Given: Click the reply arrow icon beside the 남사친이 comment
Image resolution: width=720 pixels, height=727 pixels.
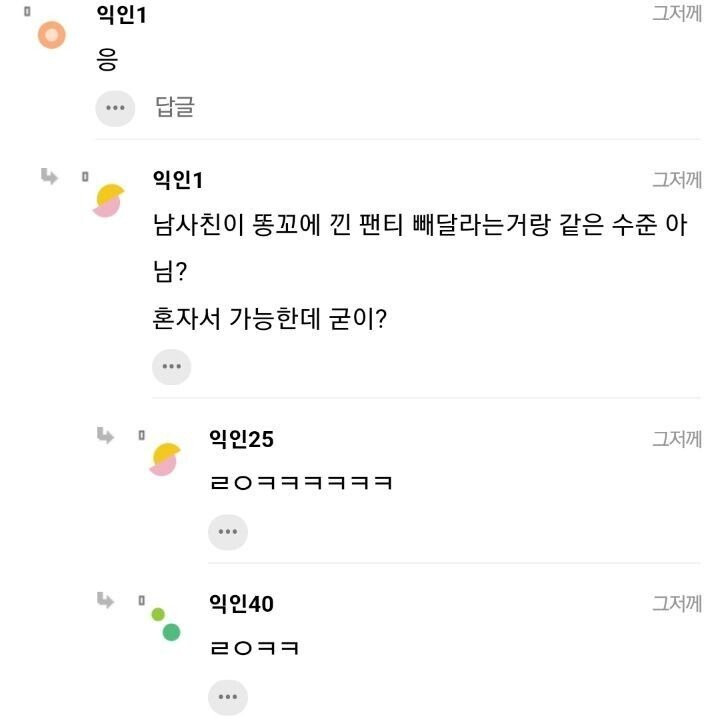Looking at the screenshot, I should 49,177.
